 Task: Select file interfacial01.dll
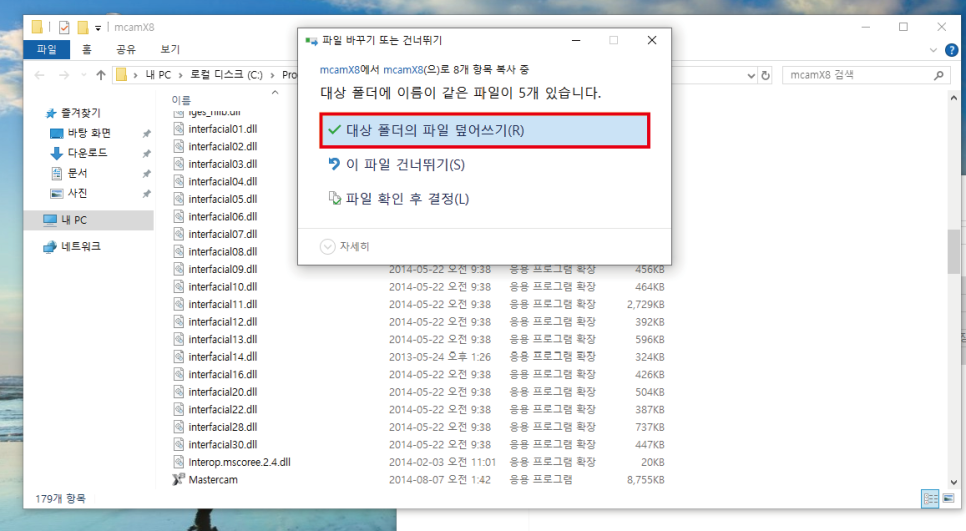[x=223, y=129]
